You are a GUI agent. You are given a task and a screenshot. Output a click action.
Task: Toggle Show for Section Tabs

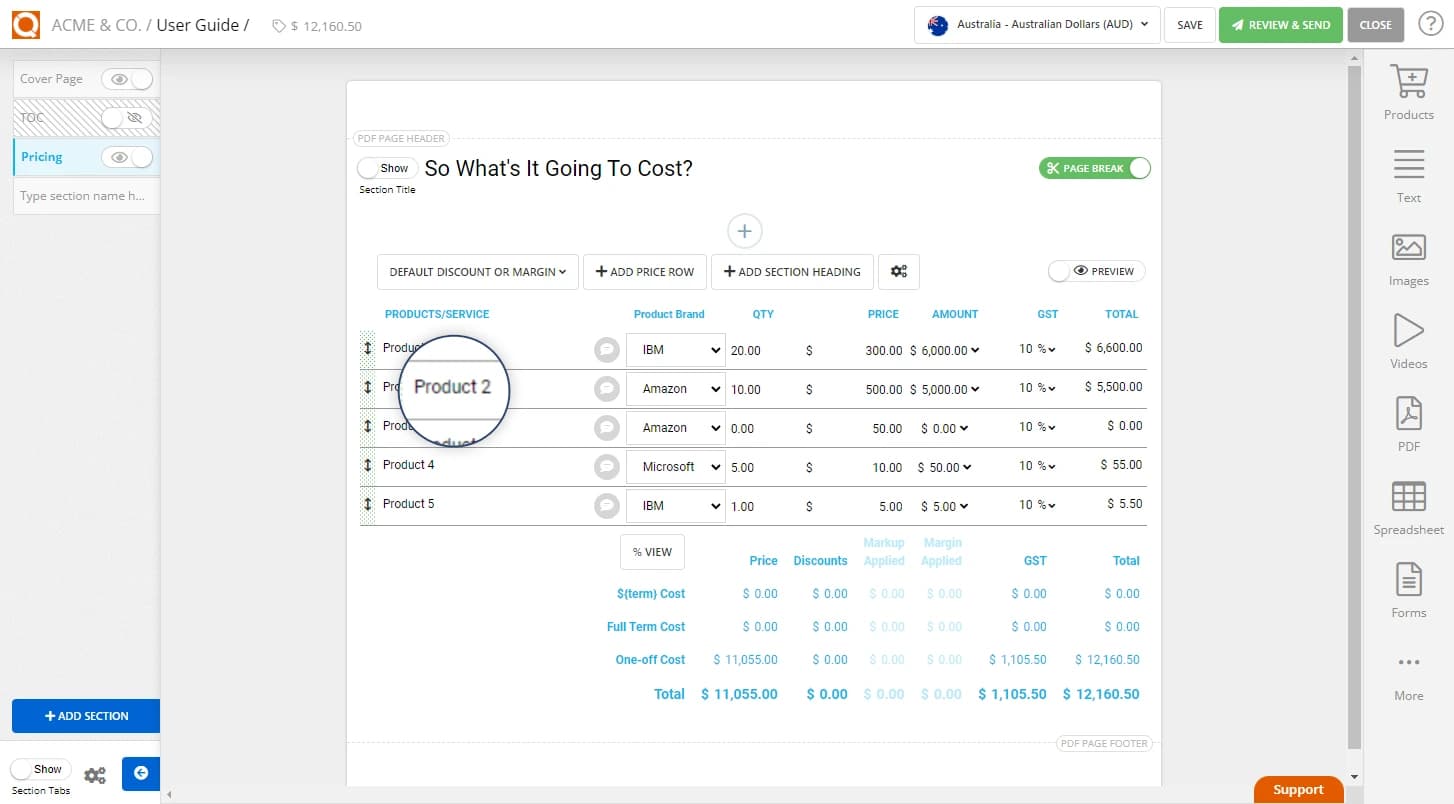coord(40,768)
